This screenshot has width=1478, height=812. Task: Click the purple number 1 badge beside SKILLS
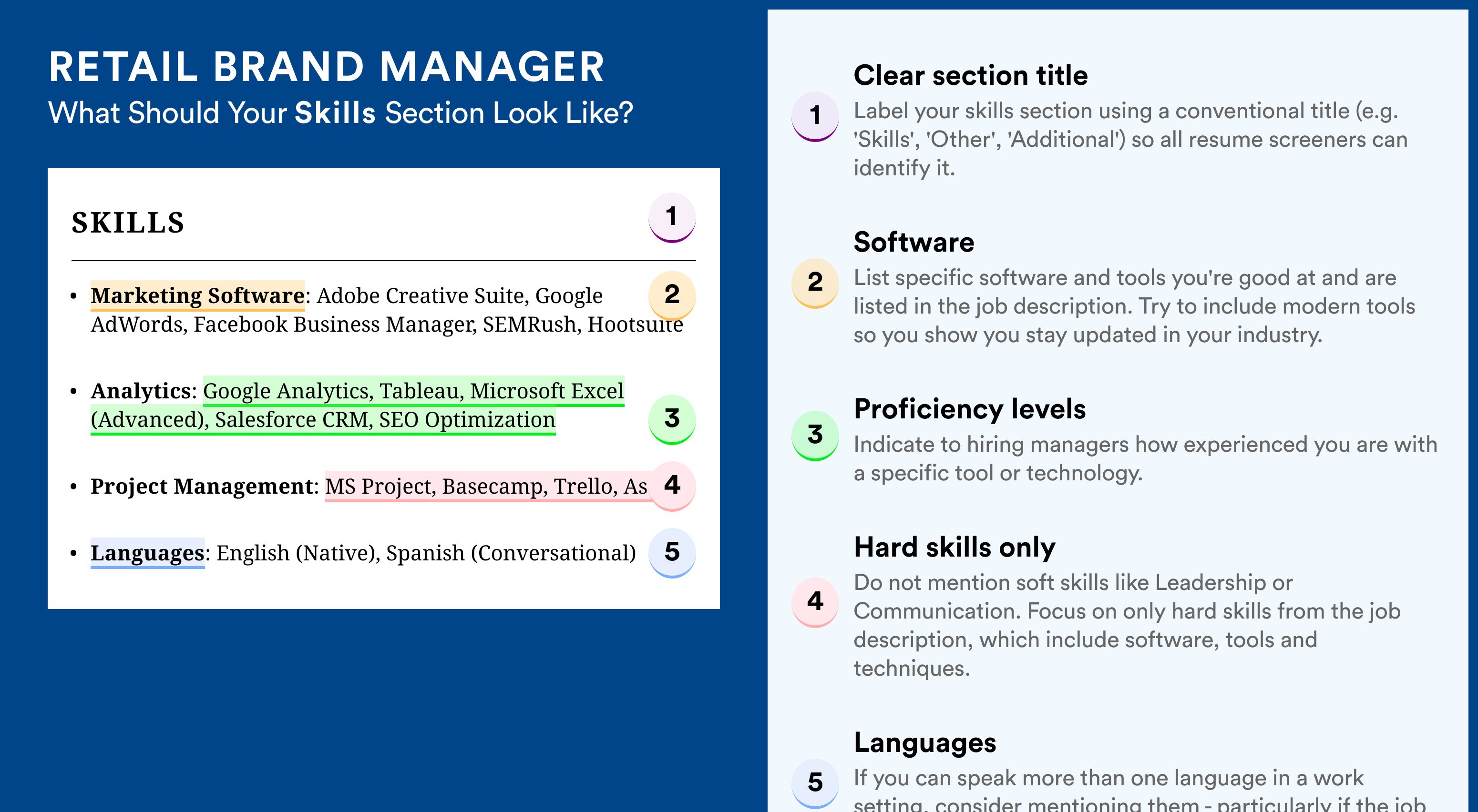click(672, 217)
